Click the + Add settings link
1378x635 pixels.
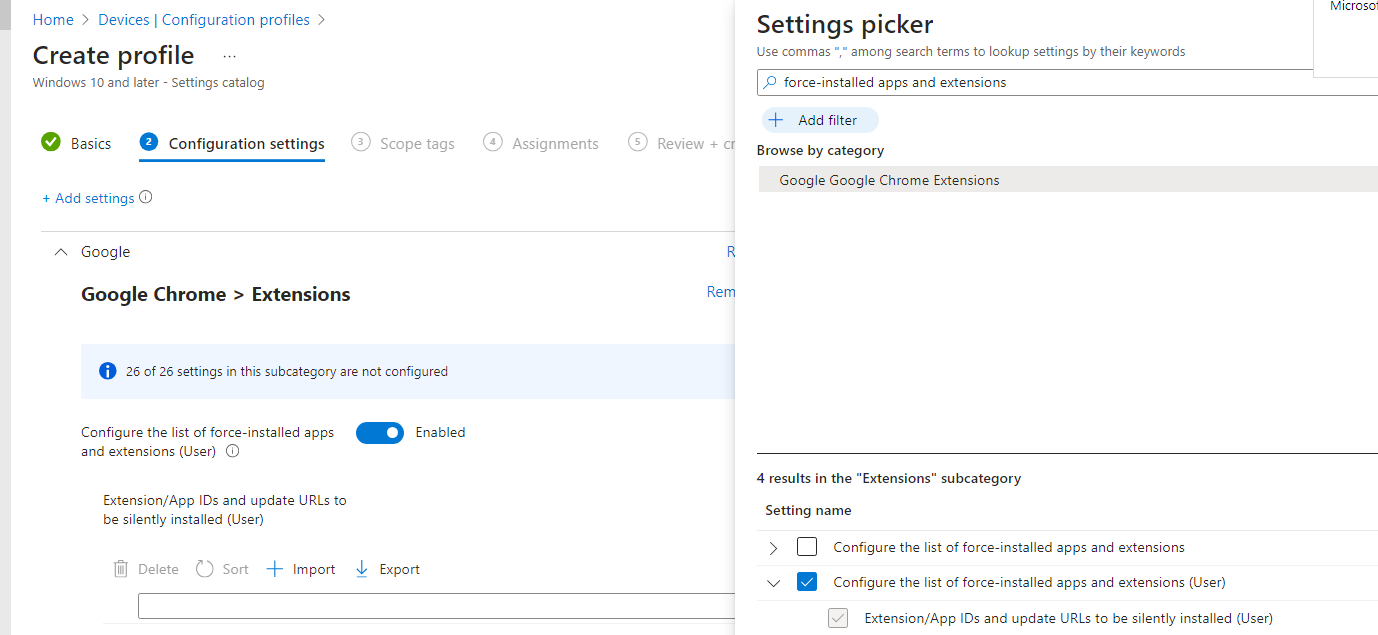point(88,198)
